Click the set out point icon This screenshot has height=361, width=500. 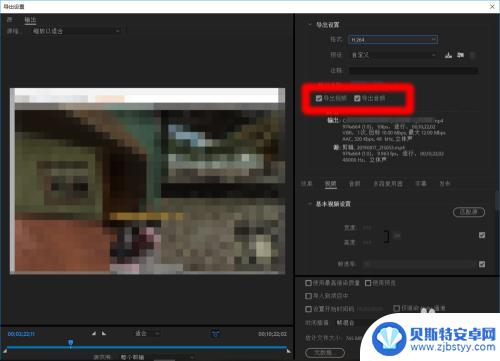(104, 333)
